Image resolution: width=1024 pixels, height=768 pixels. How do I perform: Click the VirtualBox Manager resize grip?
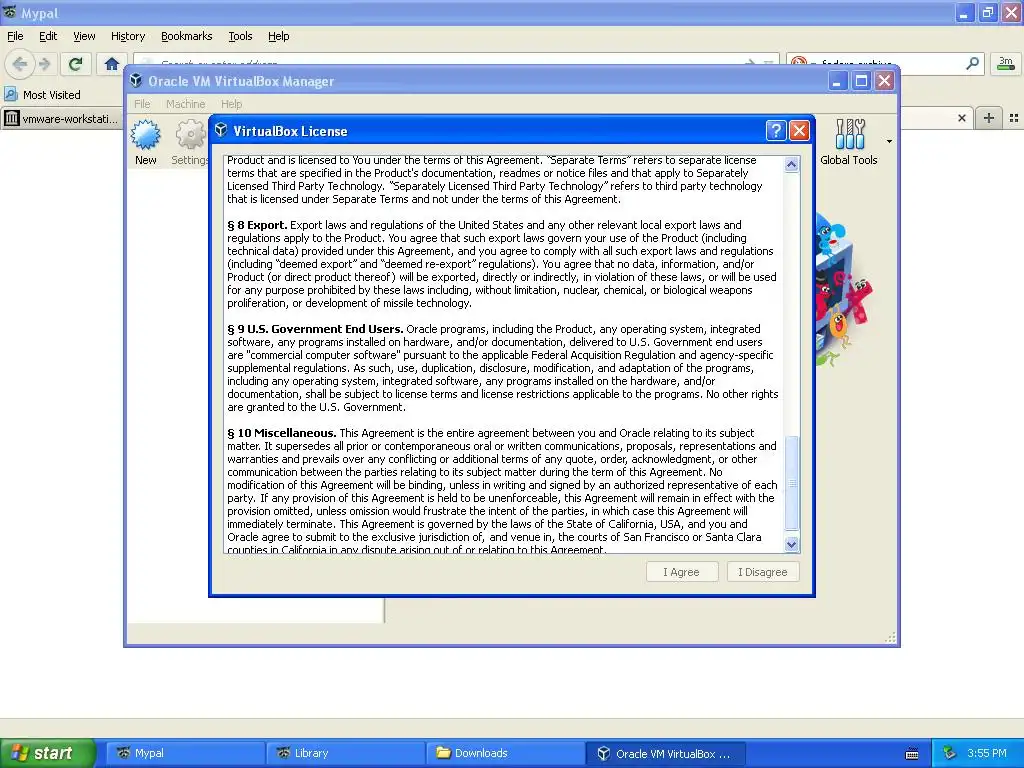pyautogui.click(x=890, y=637)
